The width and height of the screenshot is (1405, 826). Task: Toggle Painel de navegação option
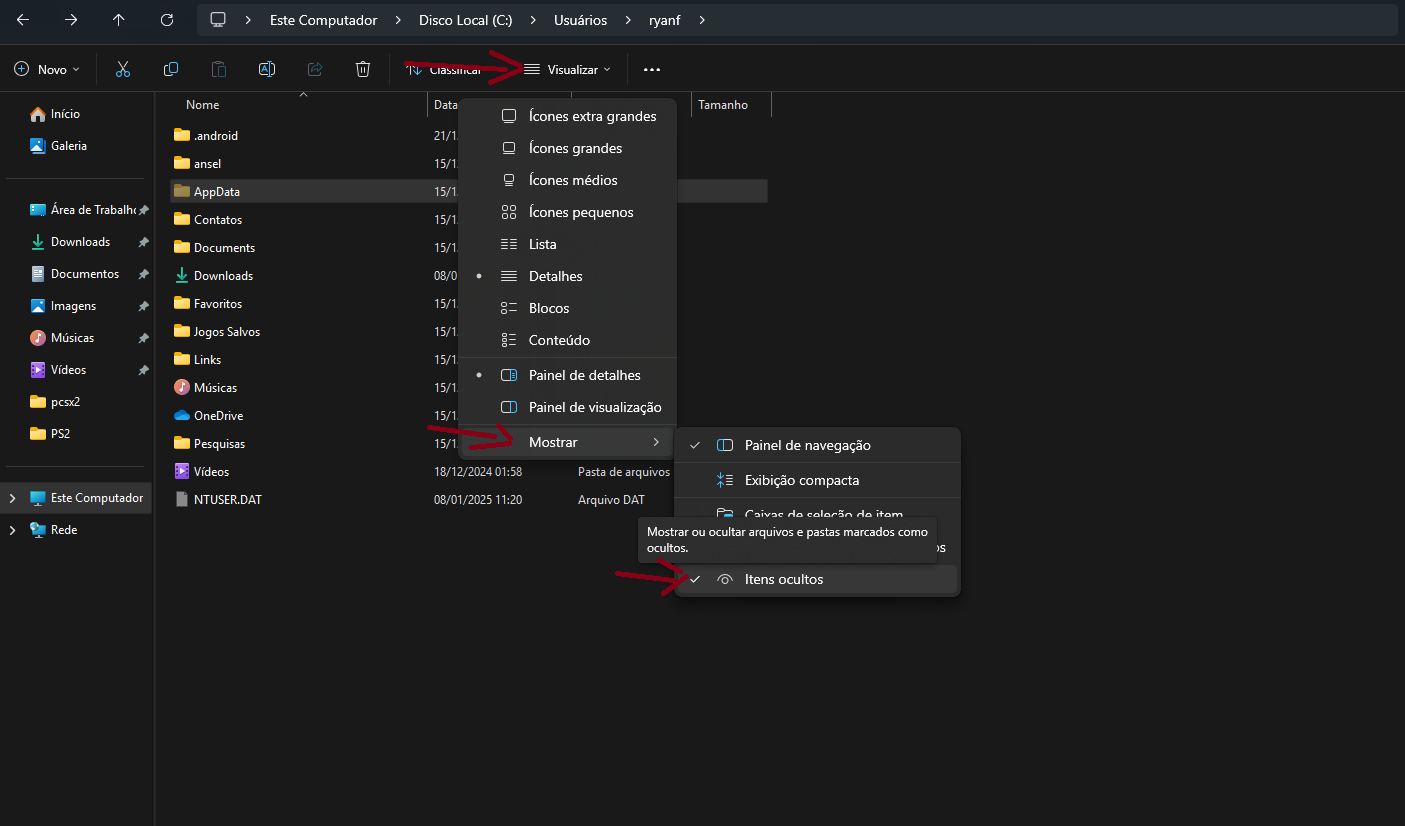[x=807, y=446]
